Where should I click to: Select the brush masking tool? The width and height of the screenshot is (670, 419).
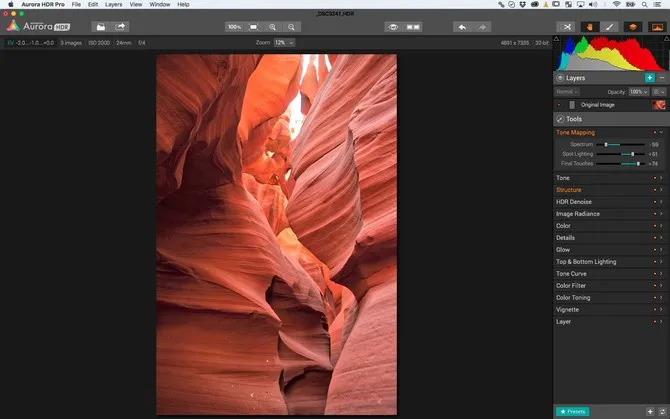click(610, 27)
